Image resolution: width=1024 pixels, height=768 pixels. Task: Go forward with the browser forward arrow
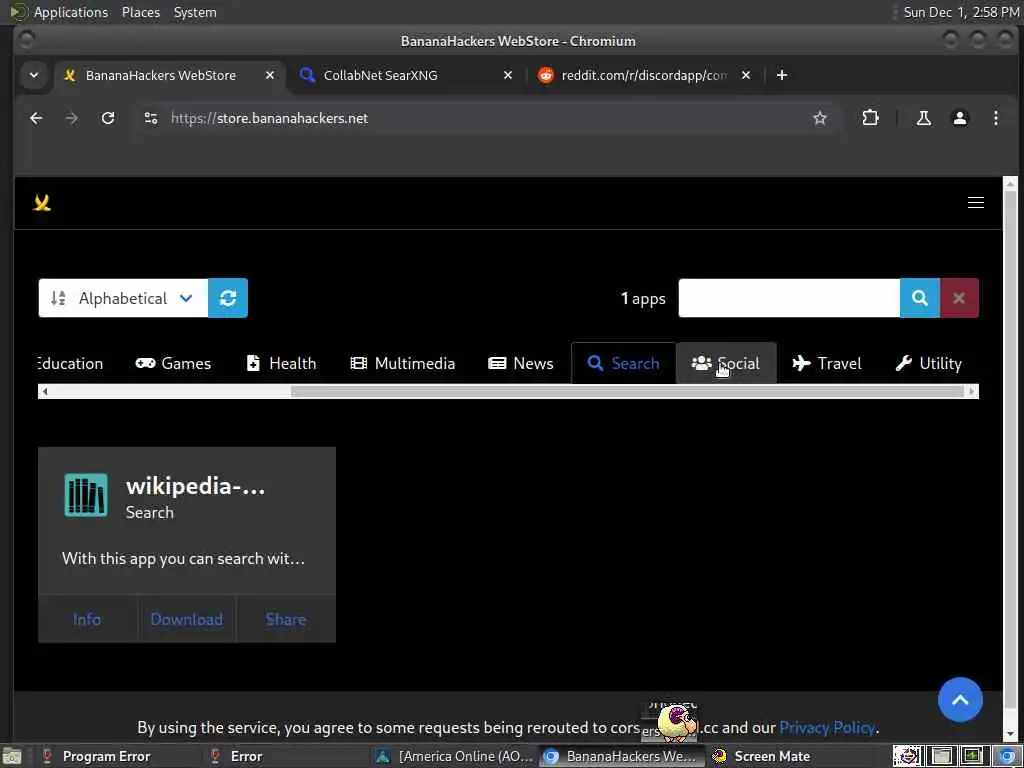tap(72, 118)
